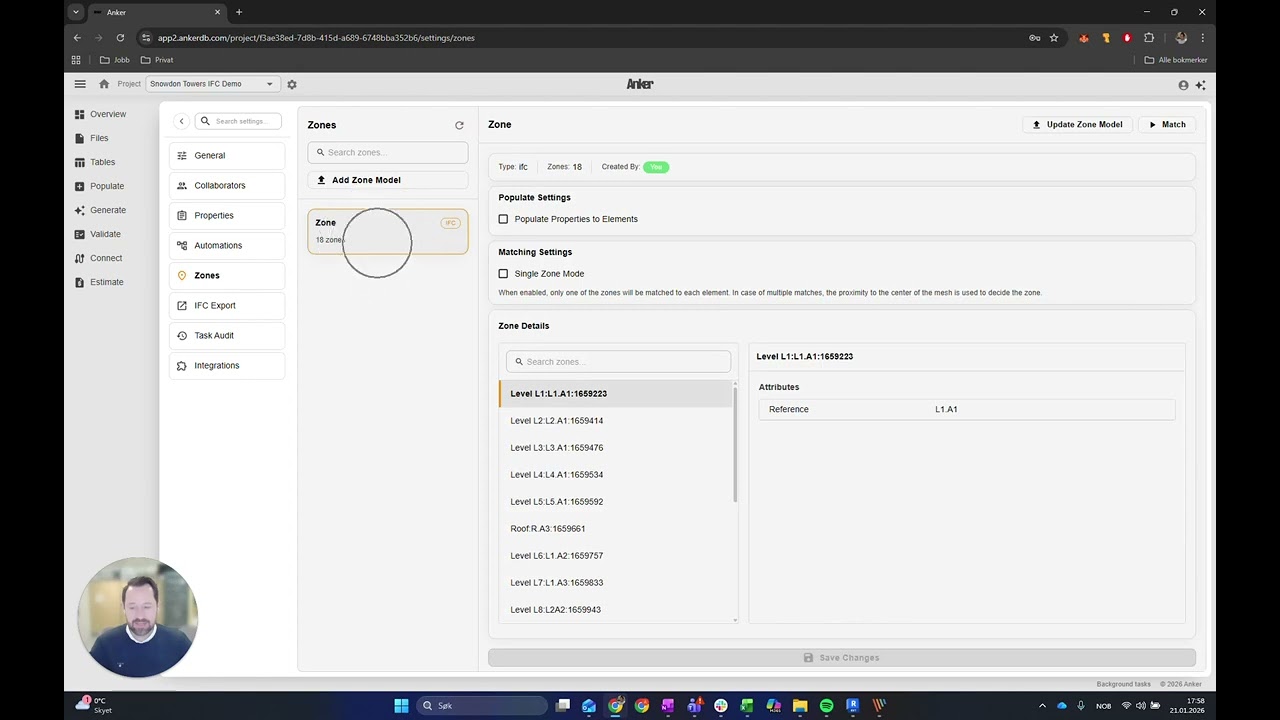Open Files in the left sidebar
This screenshot has width=1280, height=720.
point(92,138)
